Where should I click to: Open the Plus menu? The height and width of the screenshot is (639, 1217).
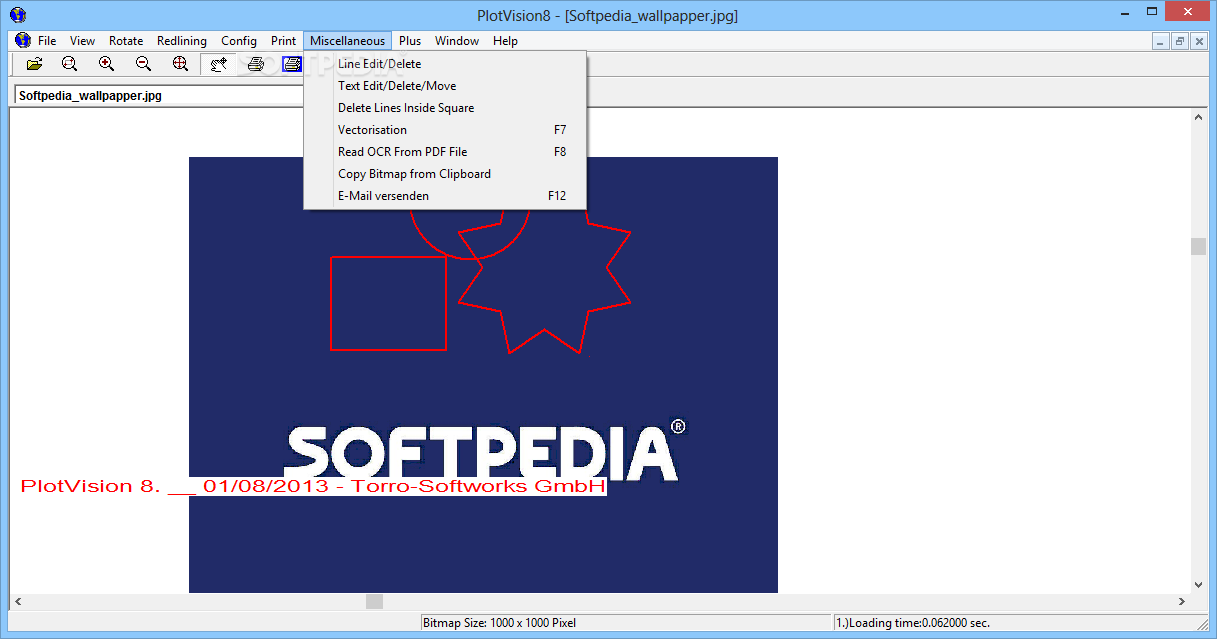coord(410,41)
